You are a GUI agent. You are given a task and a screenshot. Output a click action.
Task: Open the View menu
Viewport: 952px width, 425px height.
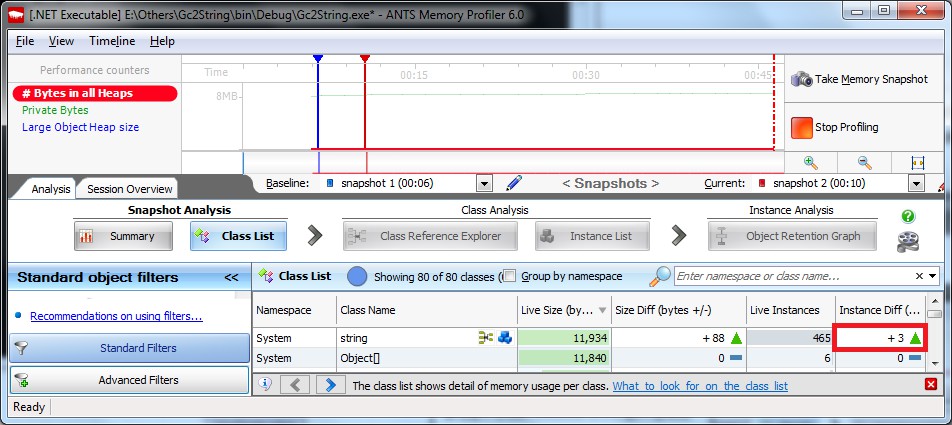click(61, 41)
